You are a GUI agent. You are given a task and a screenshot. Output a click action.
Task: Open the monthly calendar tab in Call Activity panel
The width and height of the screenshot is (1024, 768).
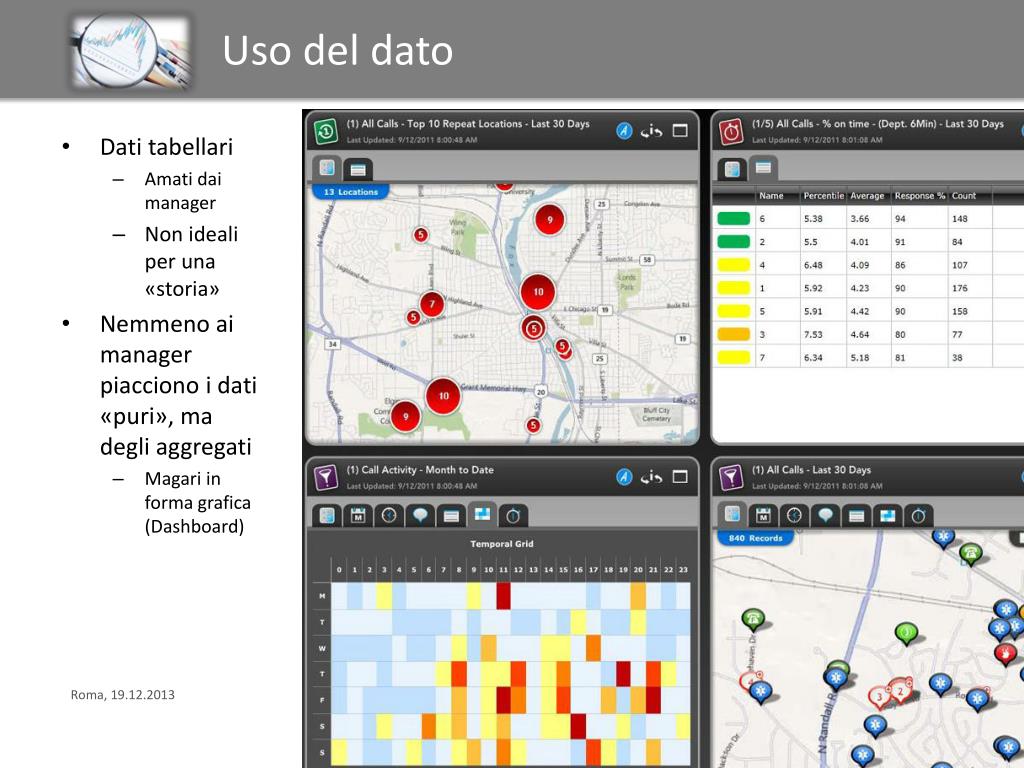tap(358, 516)
